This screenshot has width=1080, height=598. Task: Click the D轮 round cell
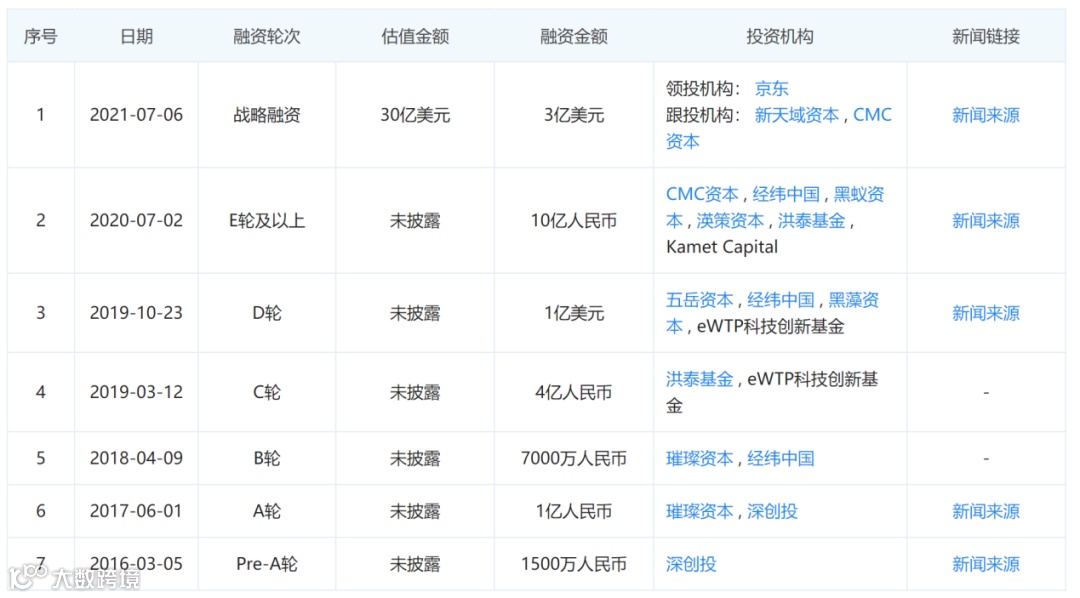click(x=267, y=313)
